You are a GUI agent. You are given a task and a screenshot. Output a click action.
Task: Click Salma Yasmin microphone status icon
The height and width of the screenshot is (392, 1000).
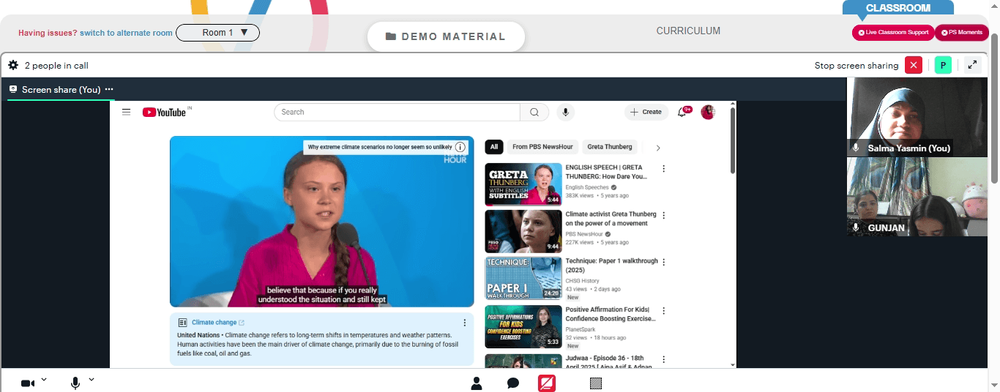[x=855, y=148]
